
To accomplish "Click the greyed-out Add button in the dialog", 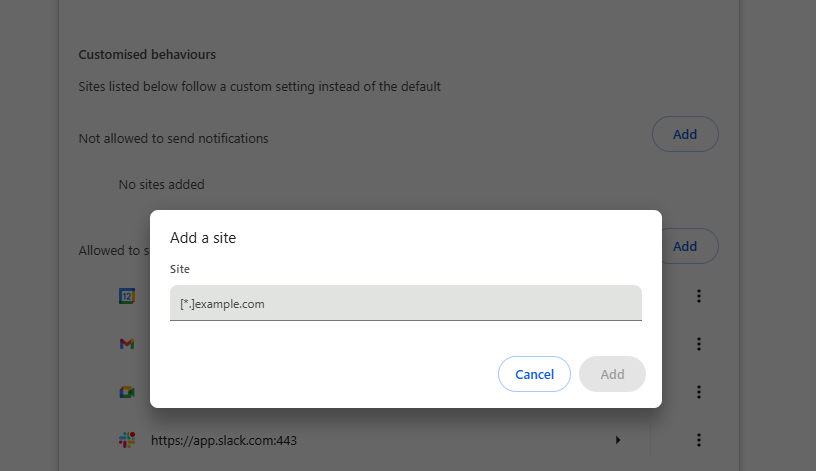I will click(612, 374).
